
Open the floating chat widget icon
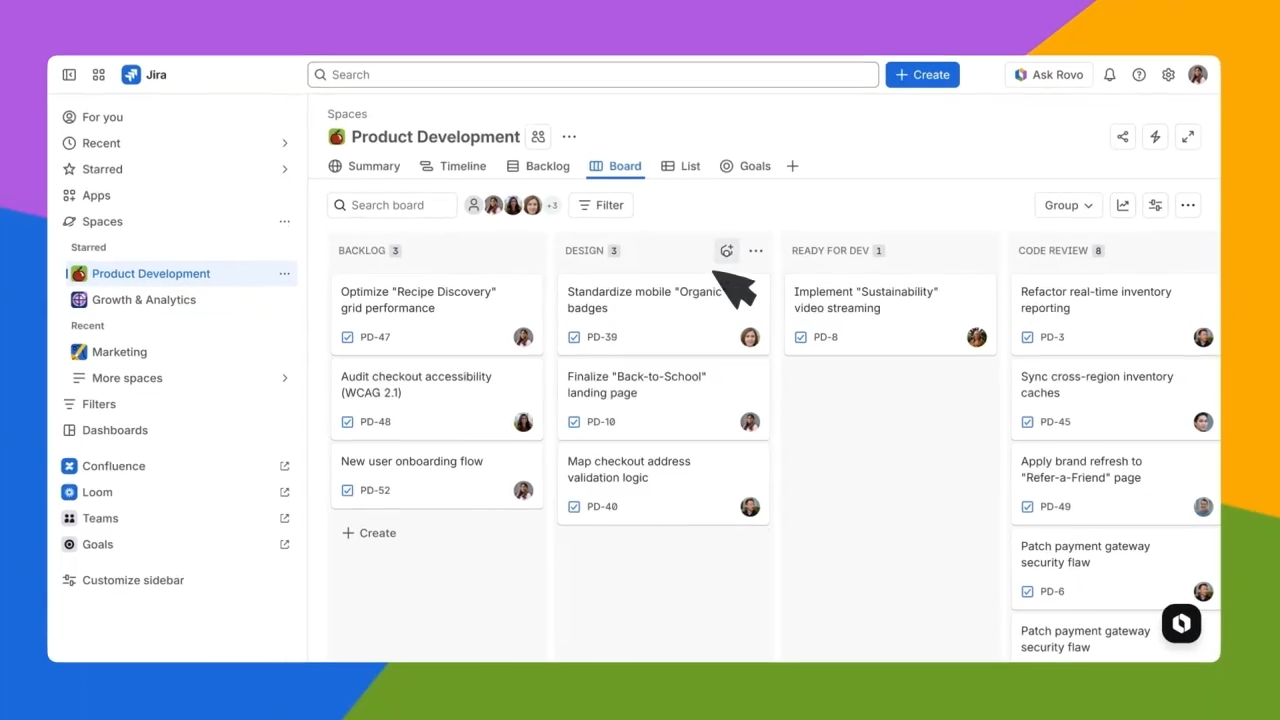coord(1181,624)
